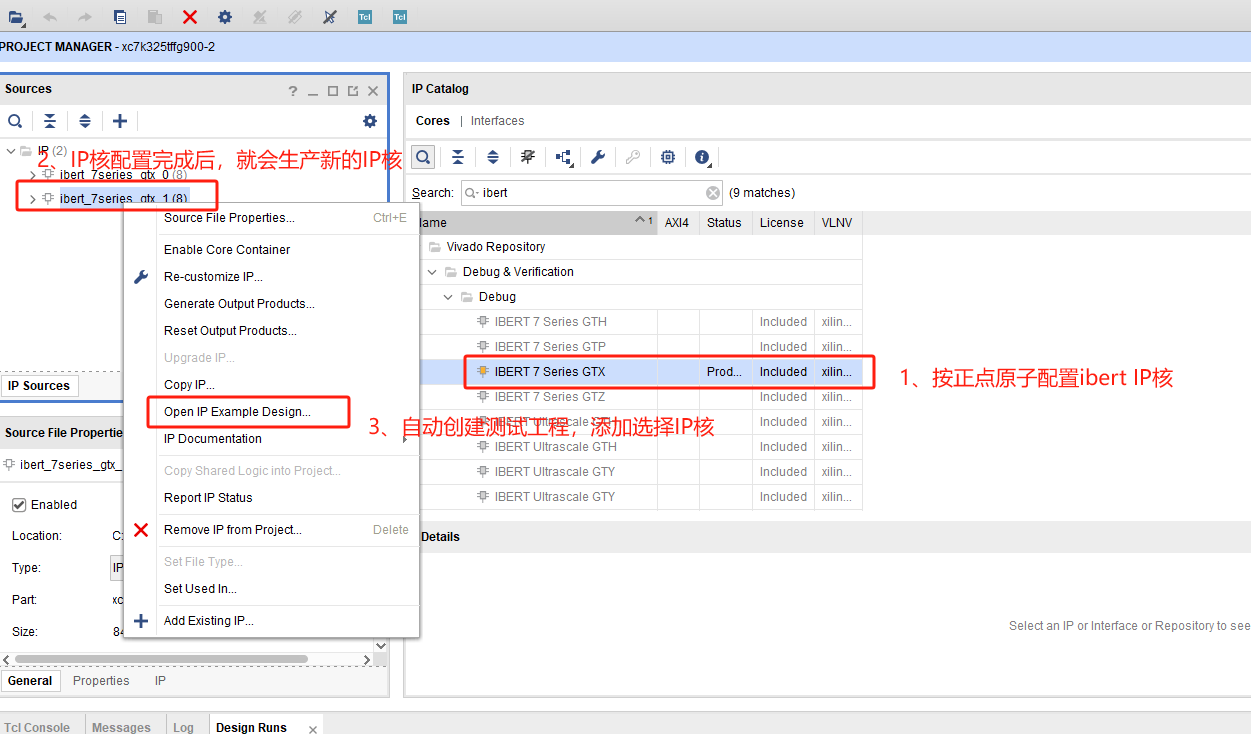Open Sources panel help question mark
The width and height of the screenshot is (1251, 734).
pyautogui.click(x=293, y=91)
